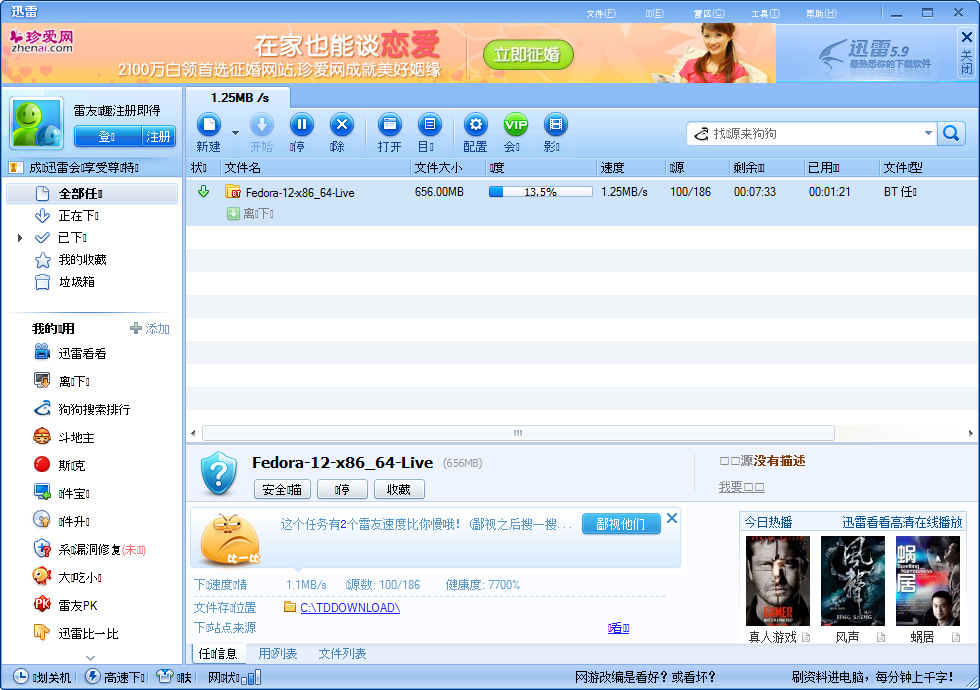
Task: Click the 收藏 button in the detail panel
Action: [399, 489]
